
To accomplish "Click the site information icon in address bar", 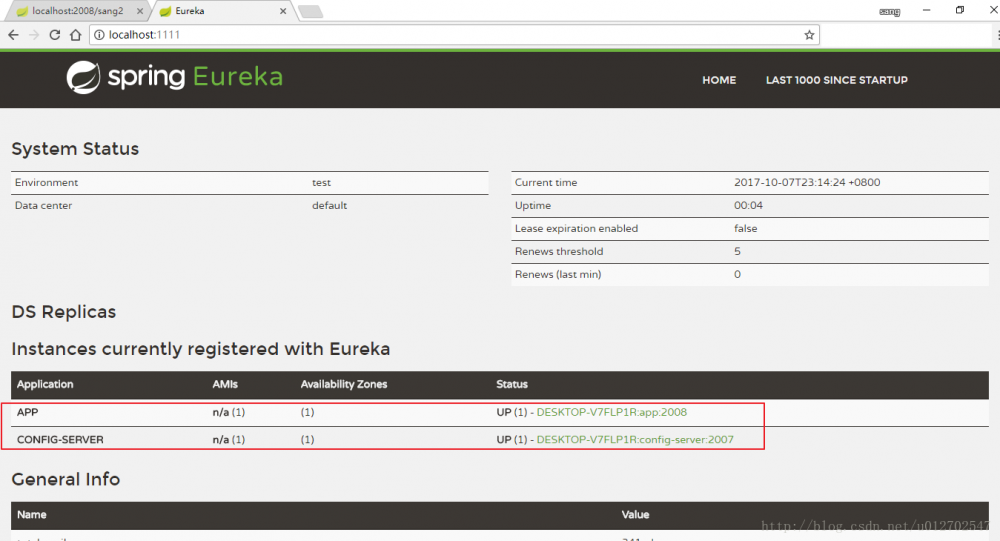I will [x=99, y=35].
